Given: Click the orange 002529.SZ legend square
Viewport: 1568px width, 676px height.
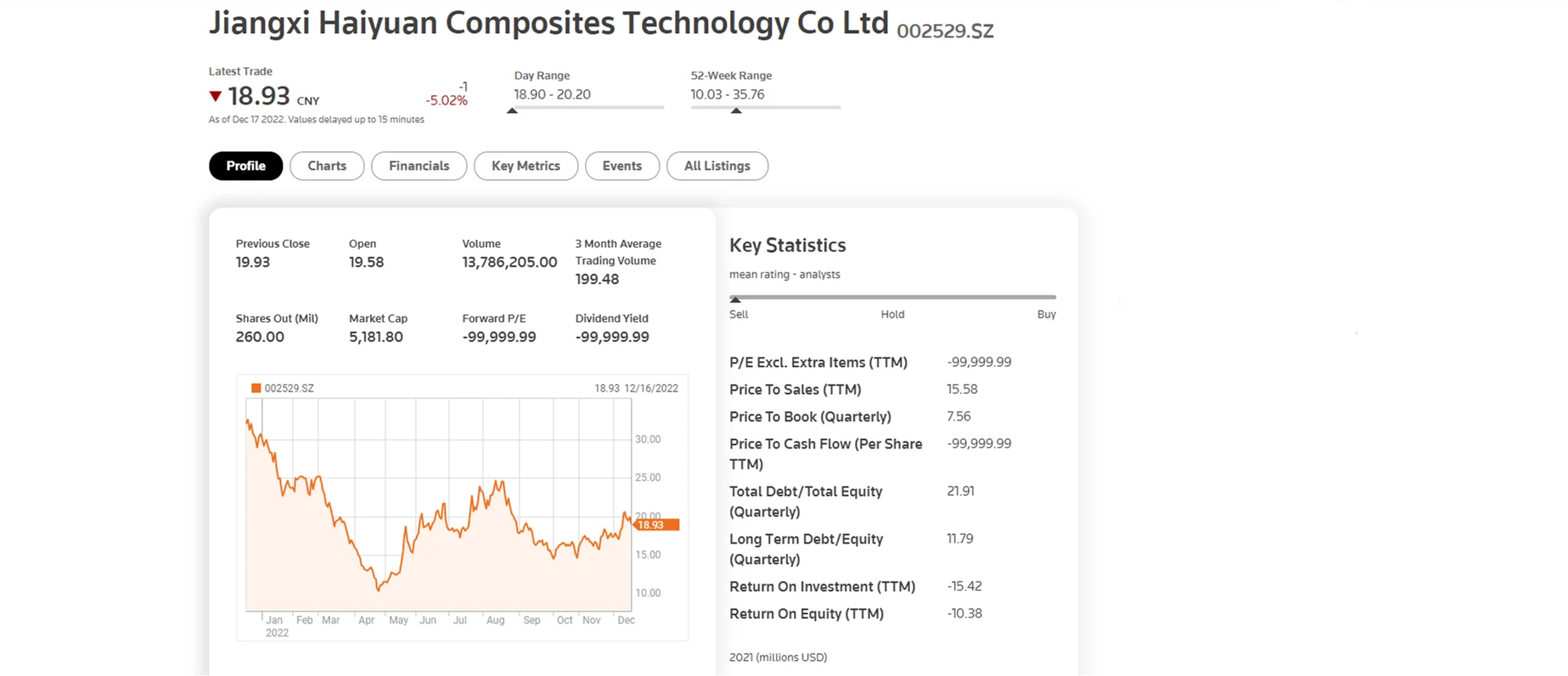Looking at the screenshot, I should click(x=256, y=388).
